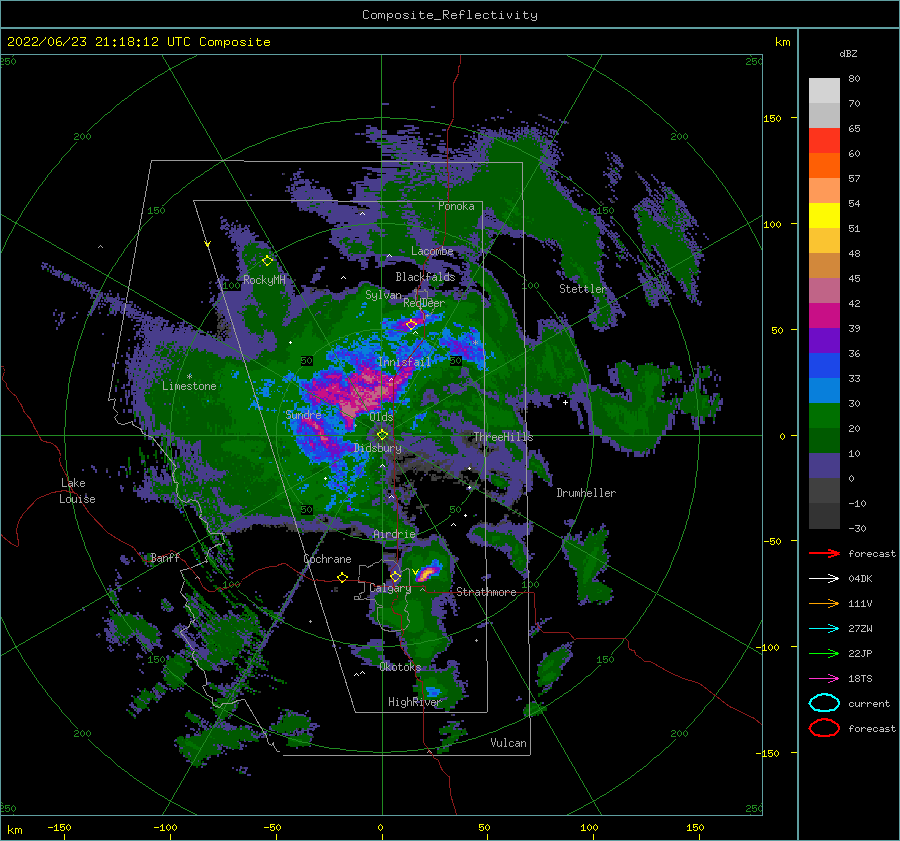Click the Vulcan city label

[508, 743]
